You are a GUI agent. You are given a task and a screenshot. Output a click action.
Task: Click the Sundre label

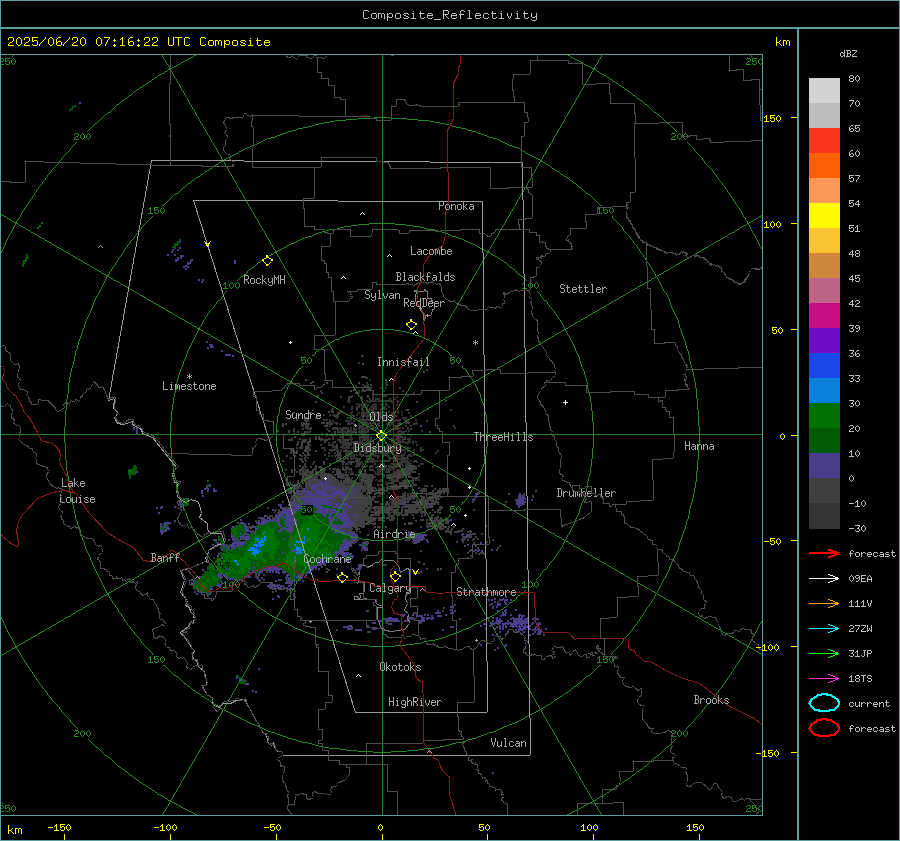pyautogui.click(x=303, y=415)
